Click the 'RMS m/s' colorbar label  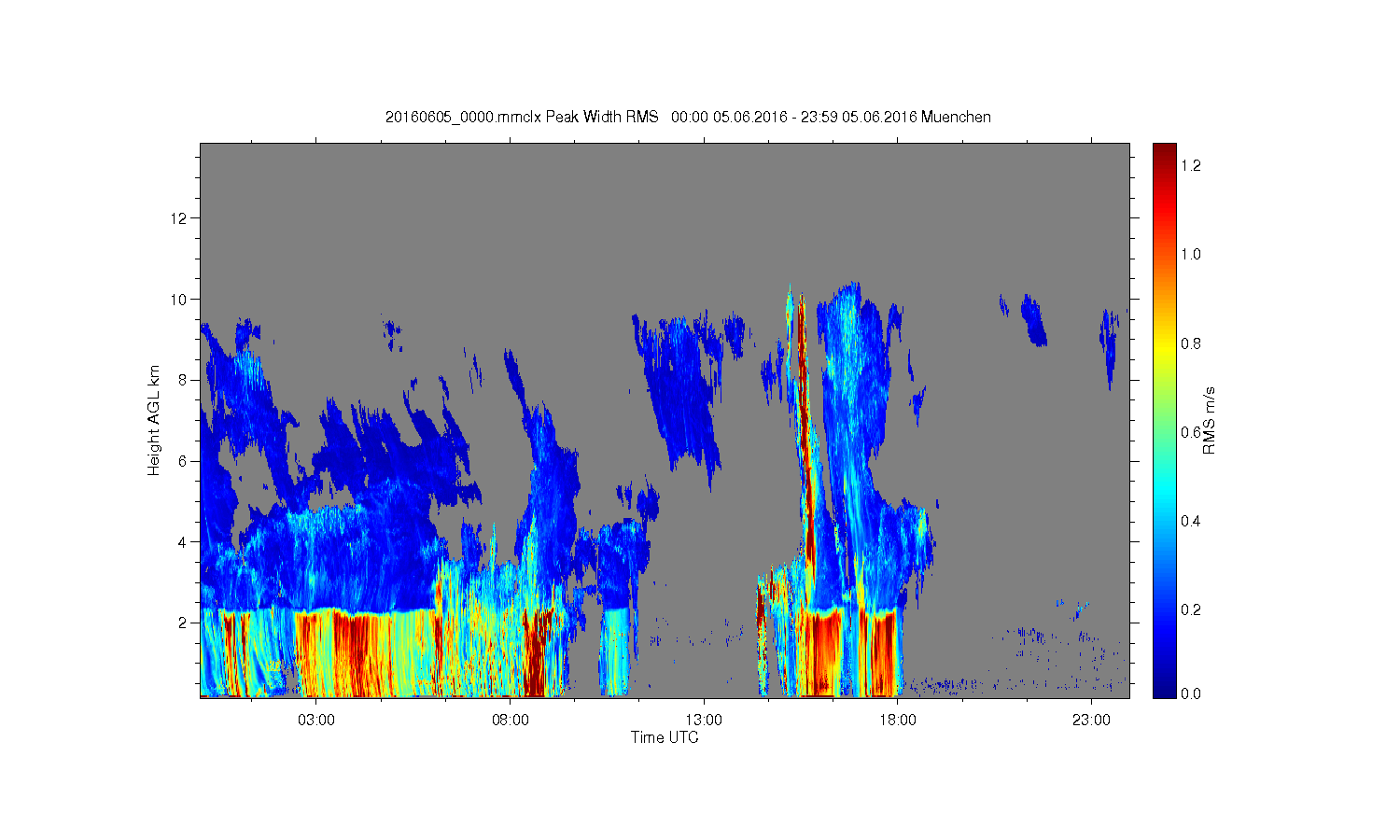[x=1209, y=420]
